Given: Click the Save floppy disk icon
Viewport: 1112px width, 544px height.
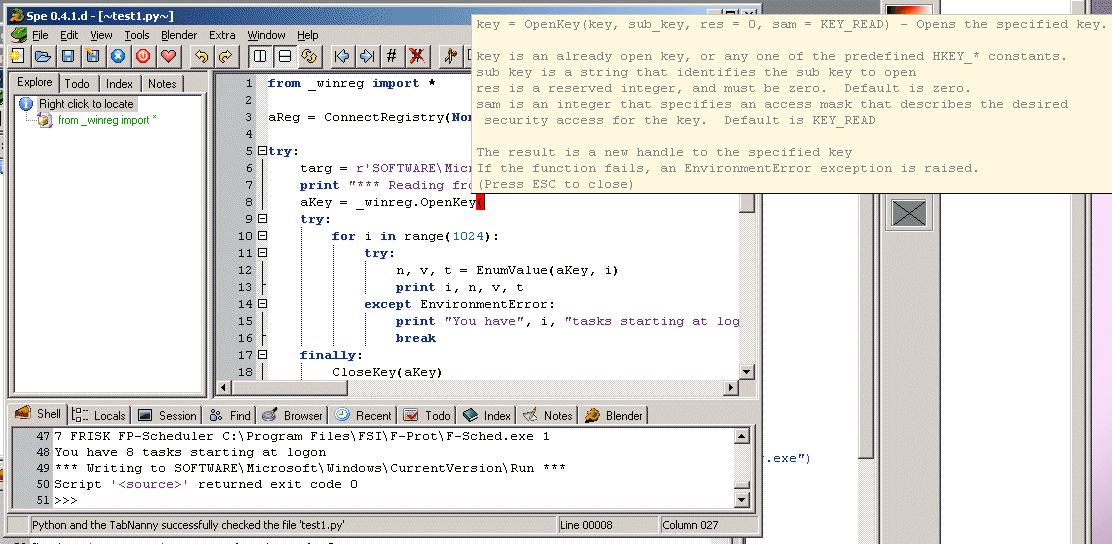Looking at the screenshot, I should point(68,55).
